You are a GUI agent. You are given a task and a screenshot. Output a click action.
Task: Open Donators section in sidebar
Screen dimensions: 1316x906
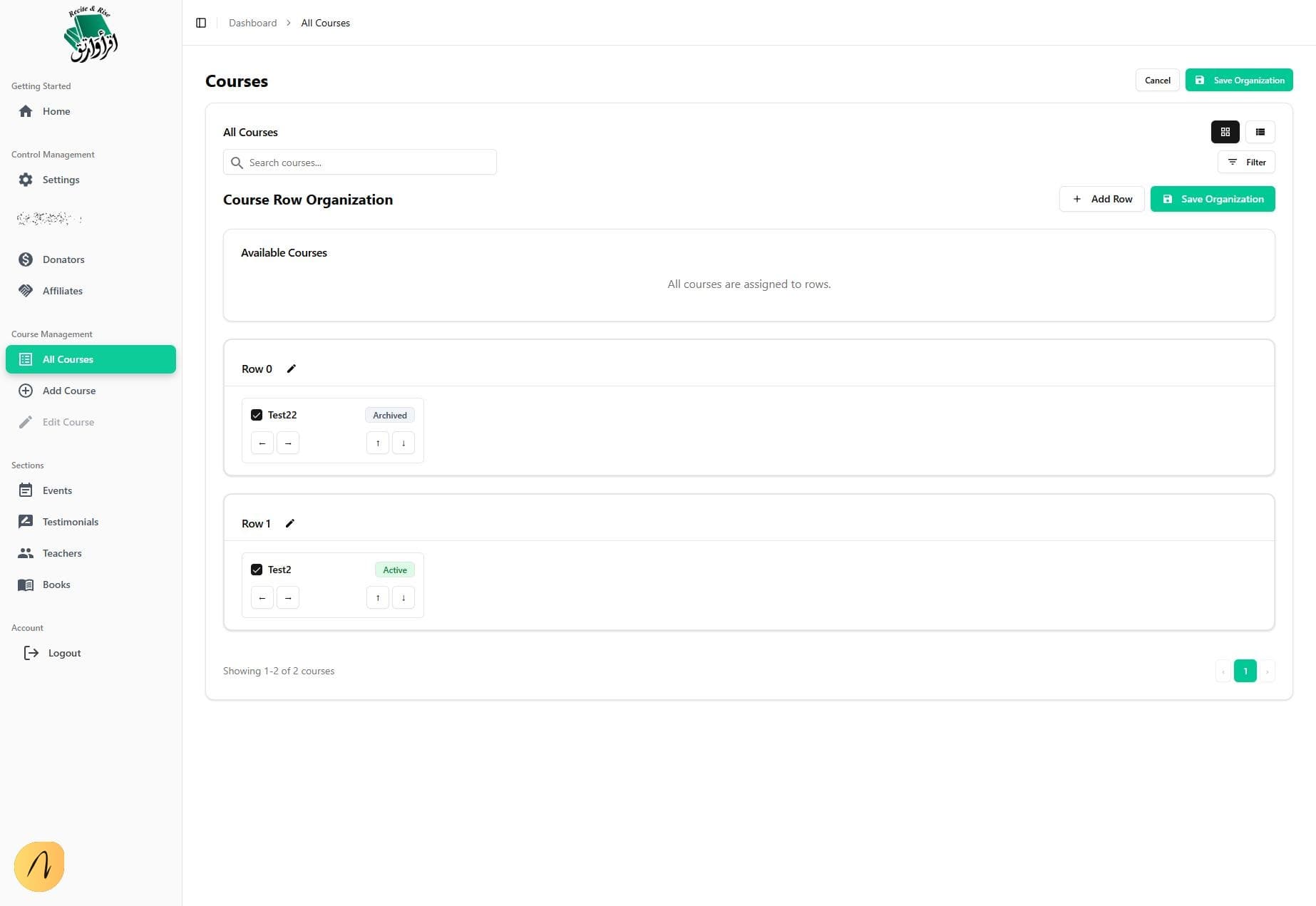tap(63, 259)
